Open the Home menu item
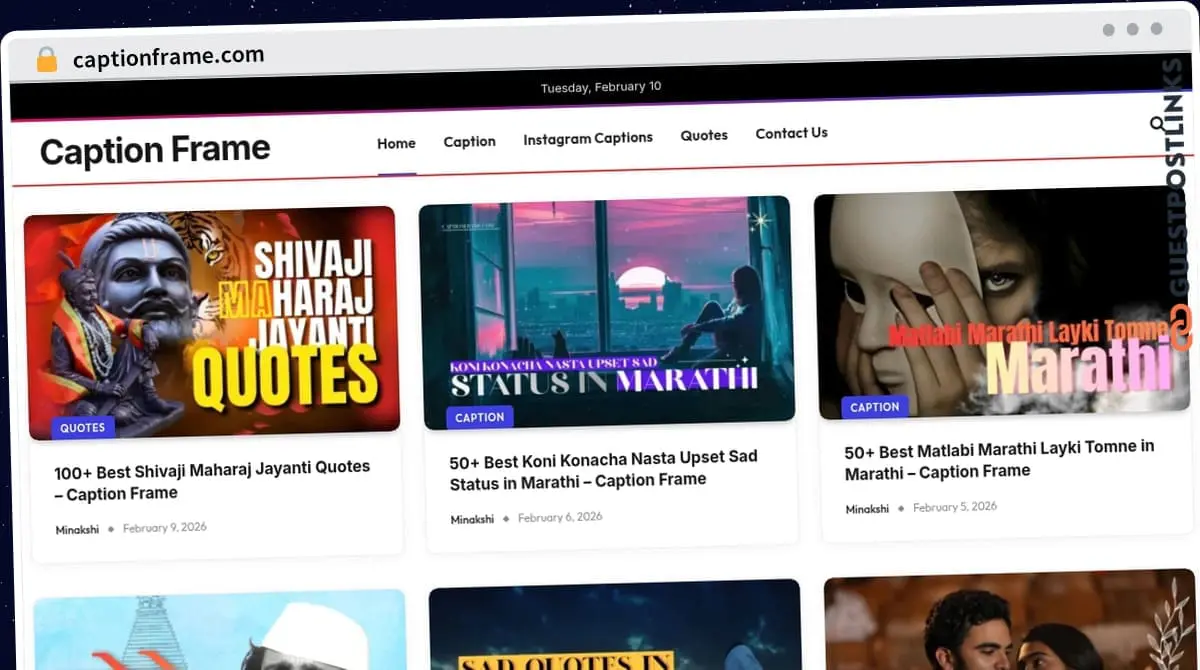The height and width of the screenshot is (670, 1200). click(396, 143)
